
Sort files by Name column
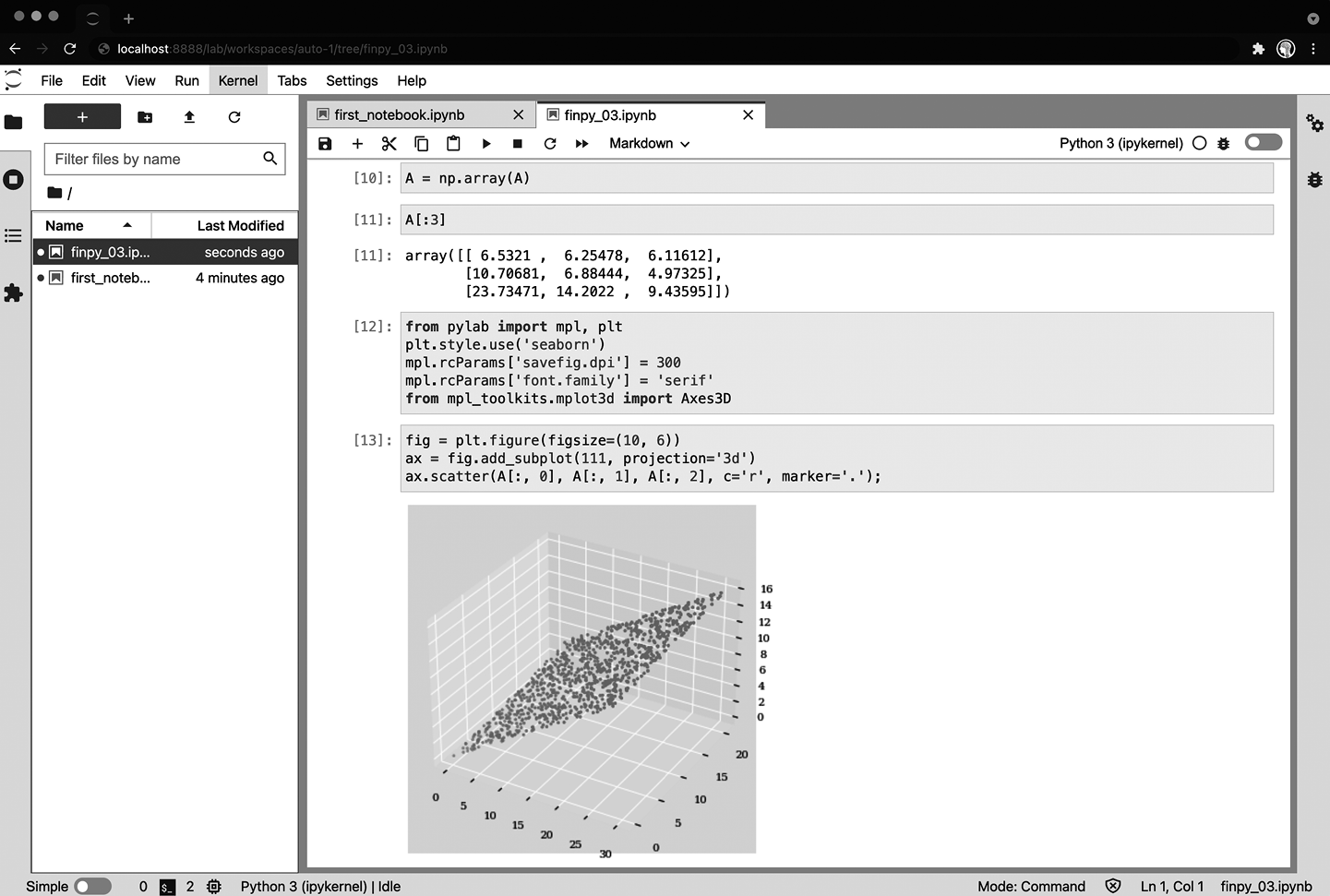65,226
